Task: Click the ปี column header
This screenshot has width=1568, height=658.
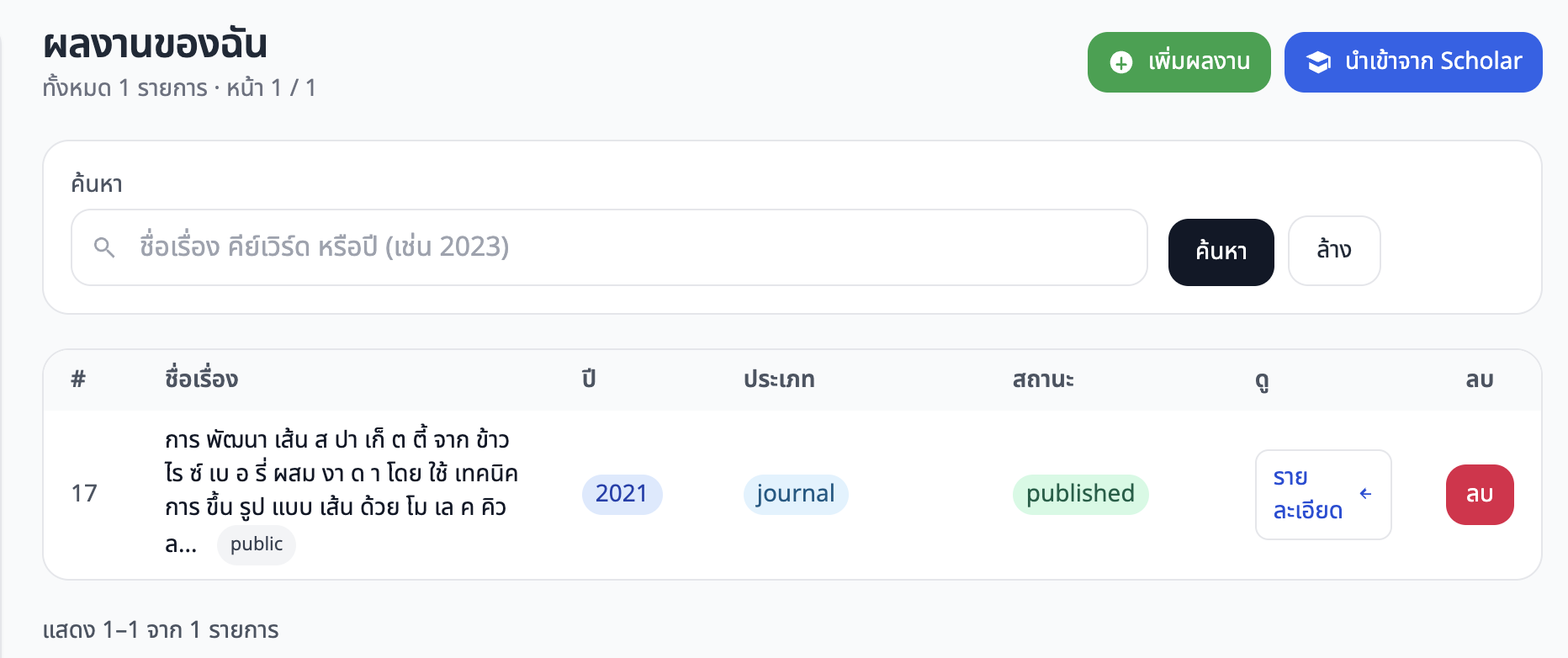Action: [x=589, y=379]
